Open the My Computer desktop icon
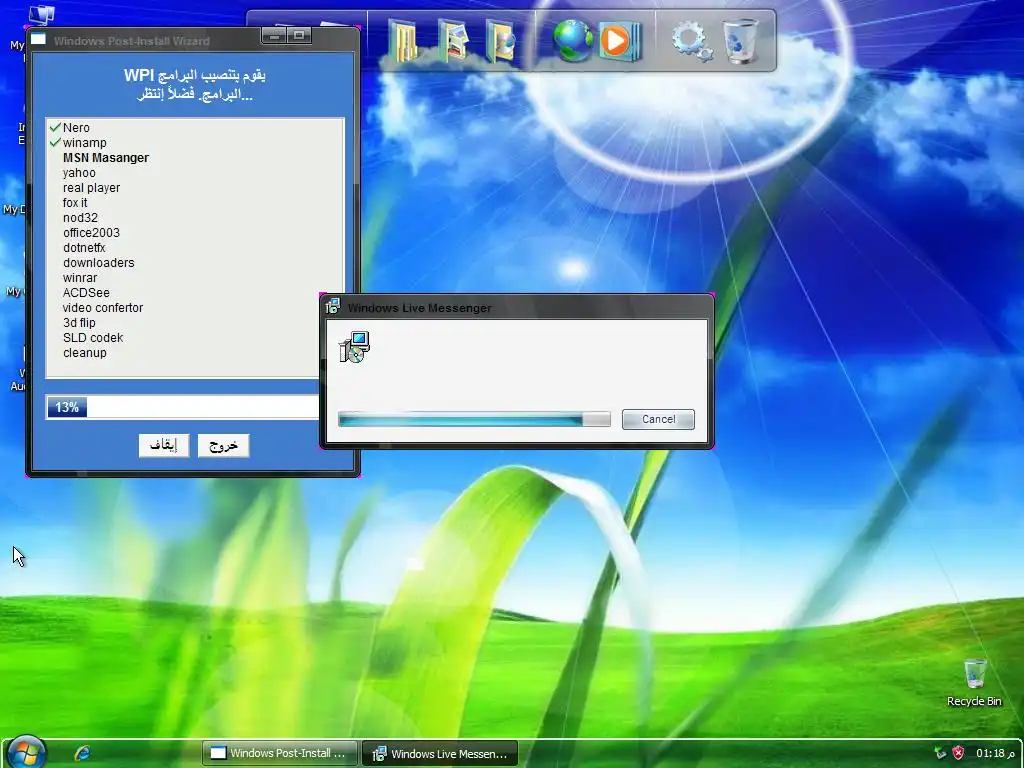Image resolution: width=1024 pixels, height=768 pixels. tap(40, 16)
